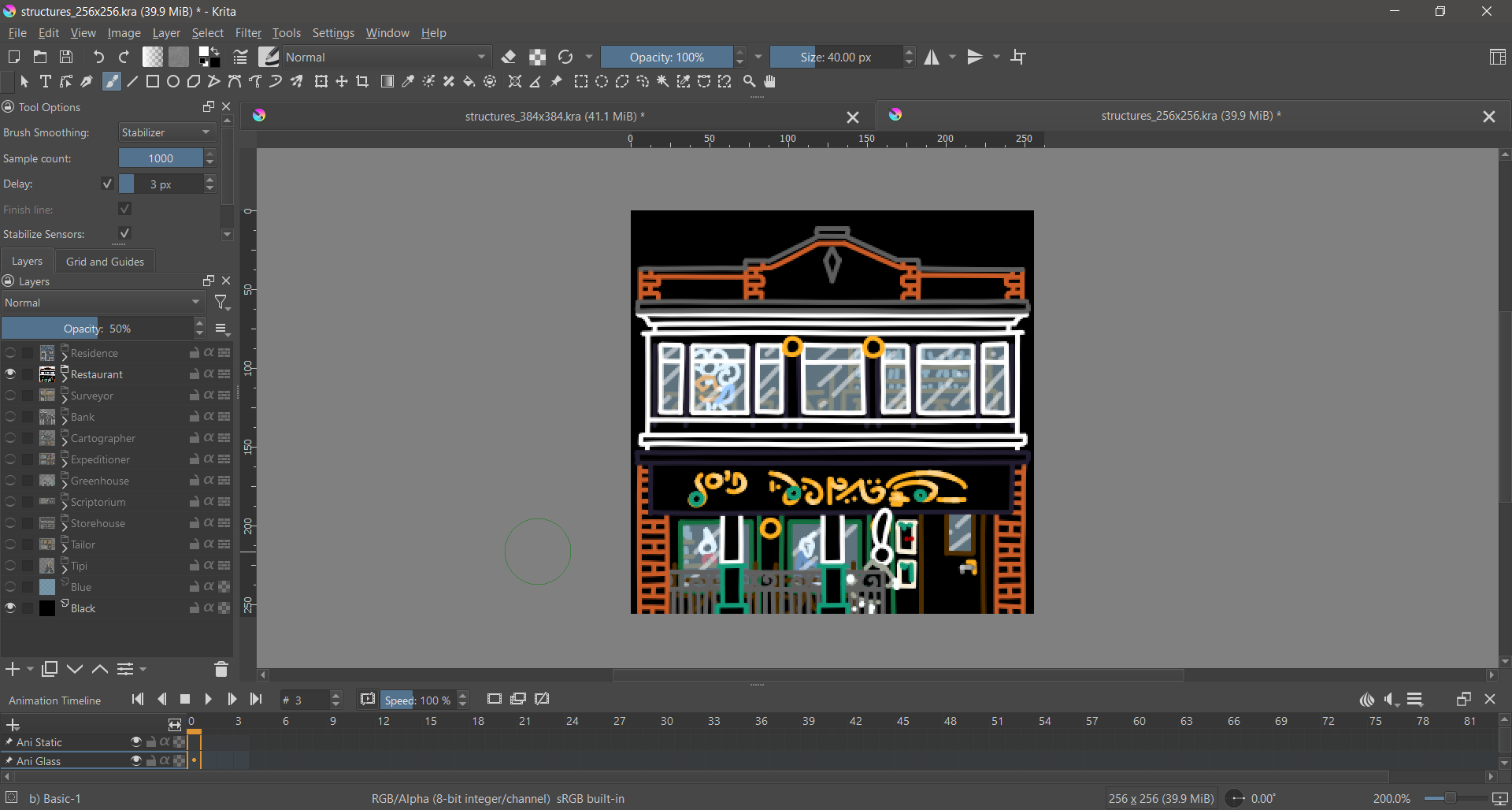Expand the brush blending mode dropdown
The image size is (1512, 810).
[x=386, y=57]
